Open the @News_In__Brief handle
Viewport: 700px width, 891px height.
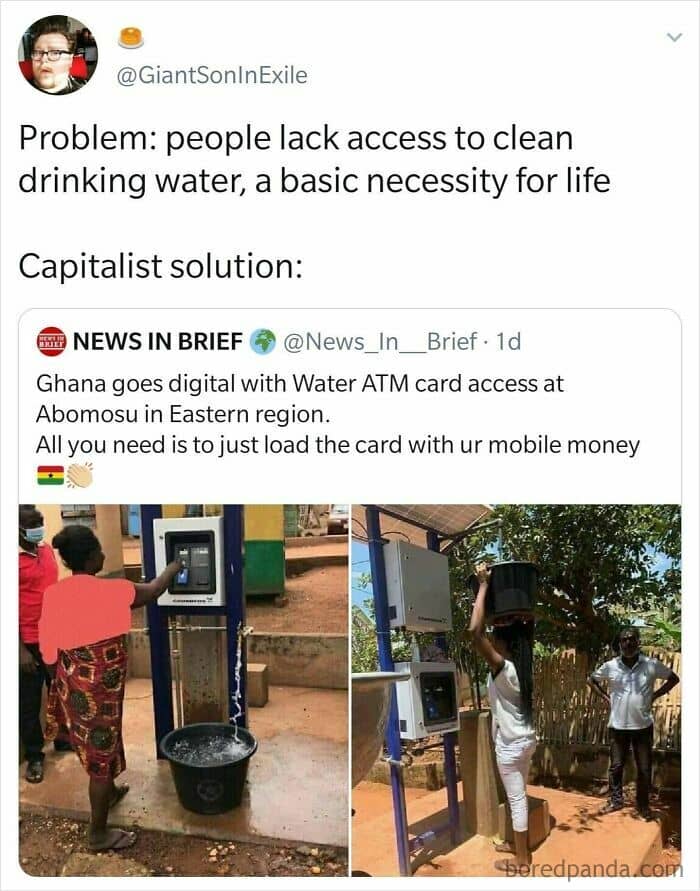coord(380,342)
